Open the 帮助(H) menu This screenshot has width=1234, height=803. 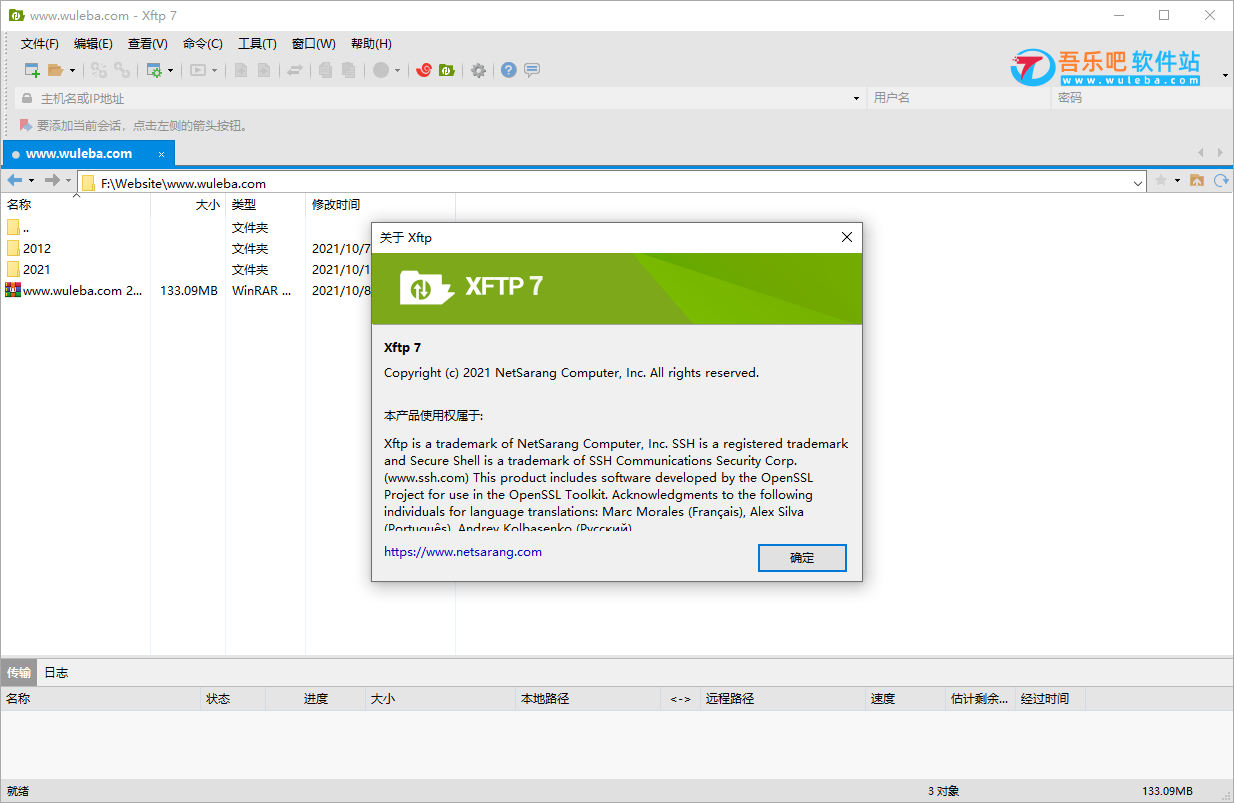coord(371,44)
